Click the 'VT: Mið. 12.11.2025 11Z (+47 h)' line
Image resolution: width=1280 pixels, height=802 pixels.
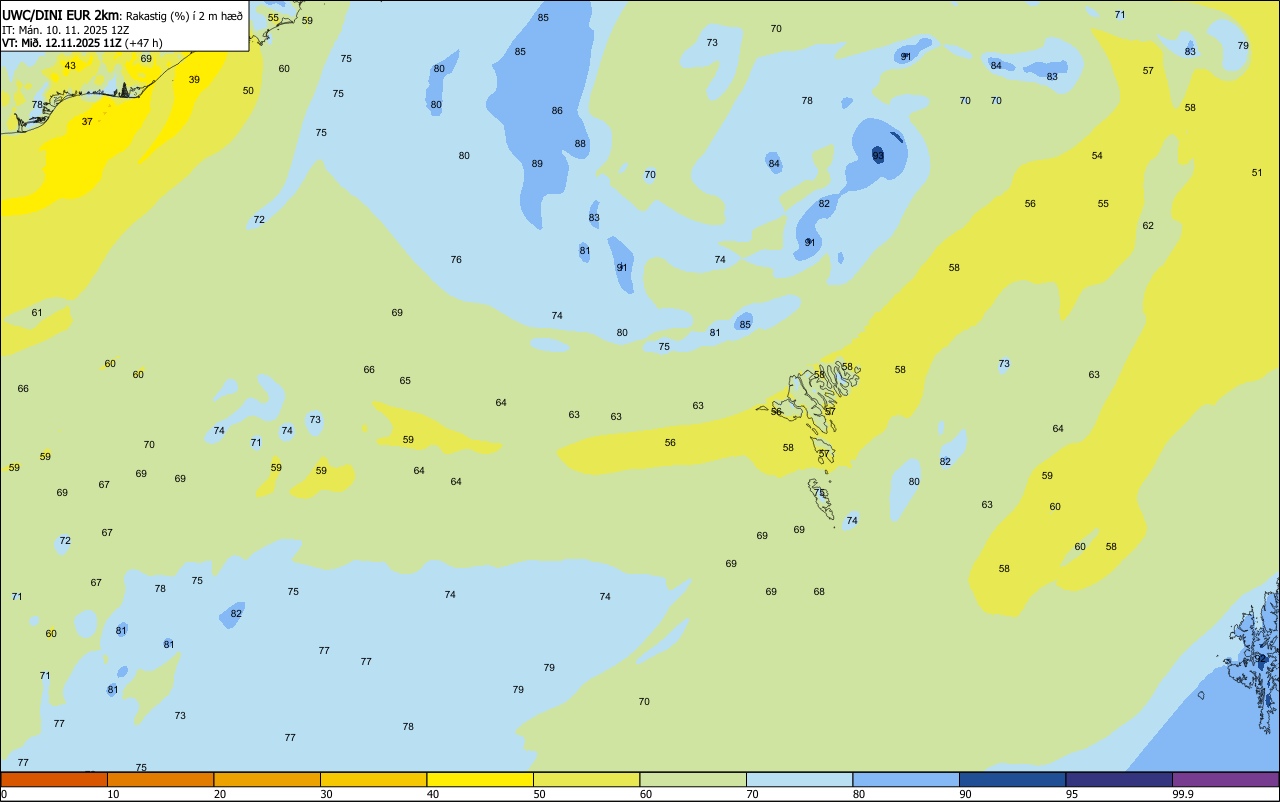coord(82,43)
